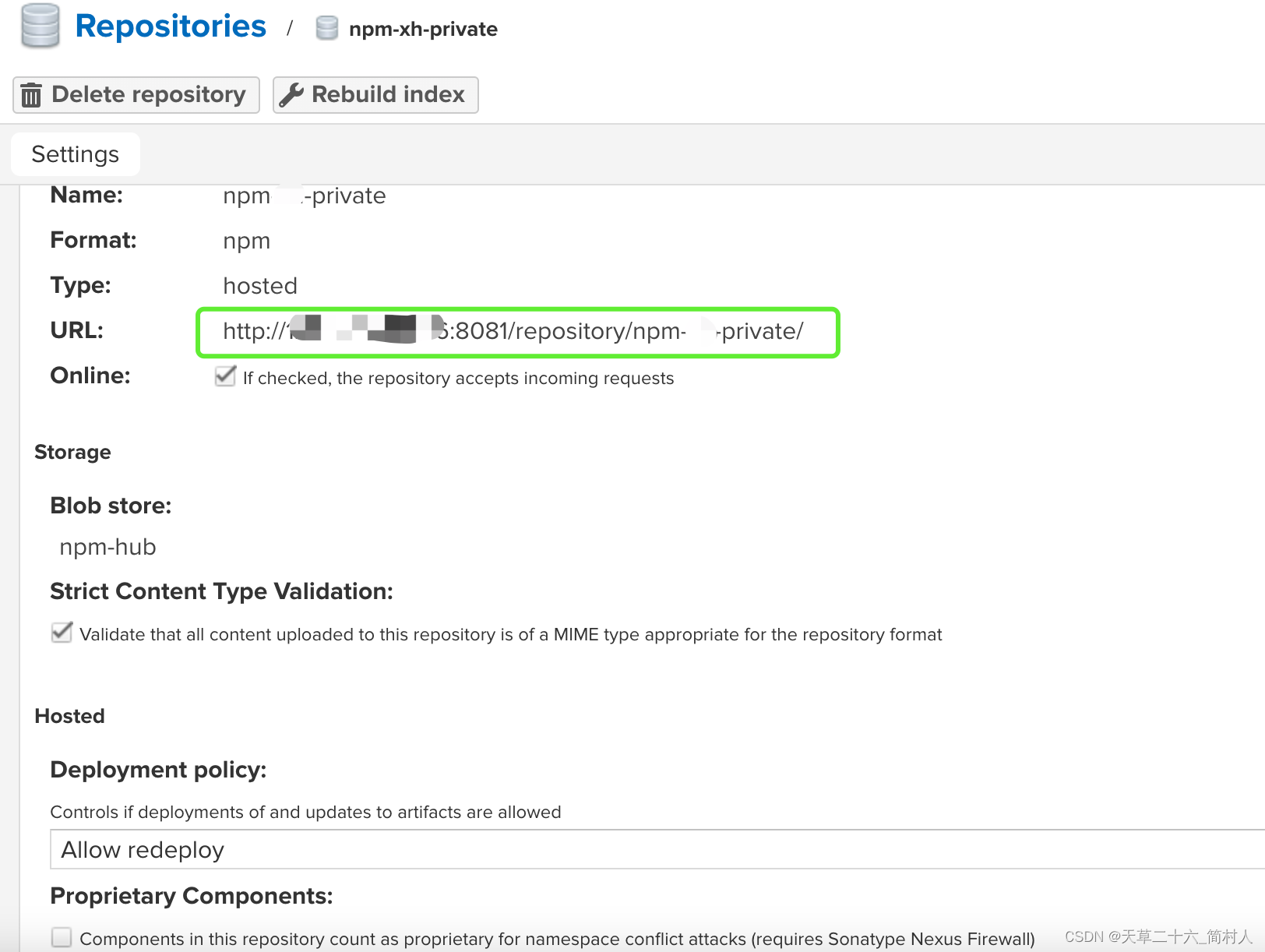Image resolution: width=1265 pixels, height=952 pixels.
Task: Open the Repositories breadcrumb link
Action: (171, 26)
